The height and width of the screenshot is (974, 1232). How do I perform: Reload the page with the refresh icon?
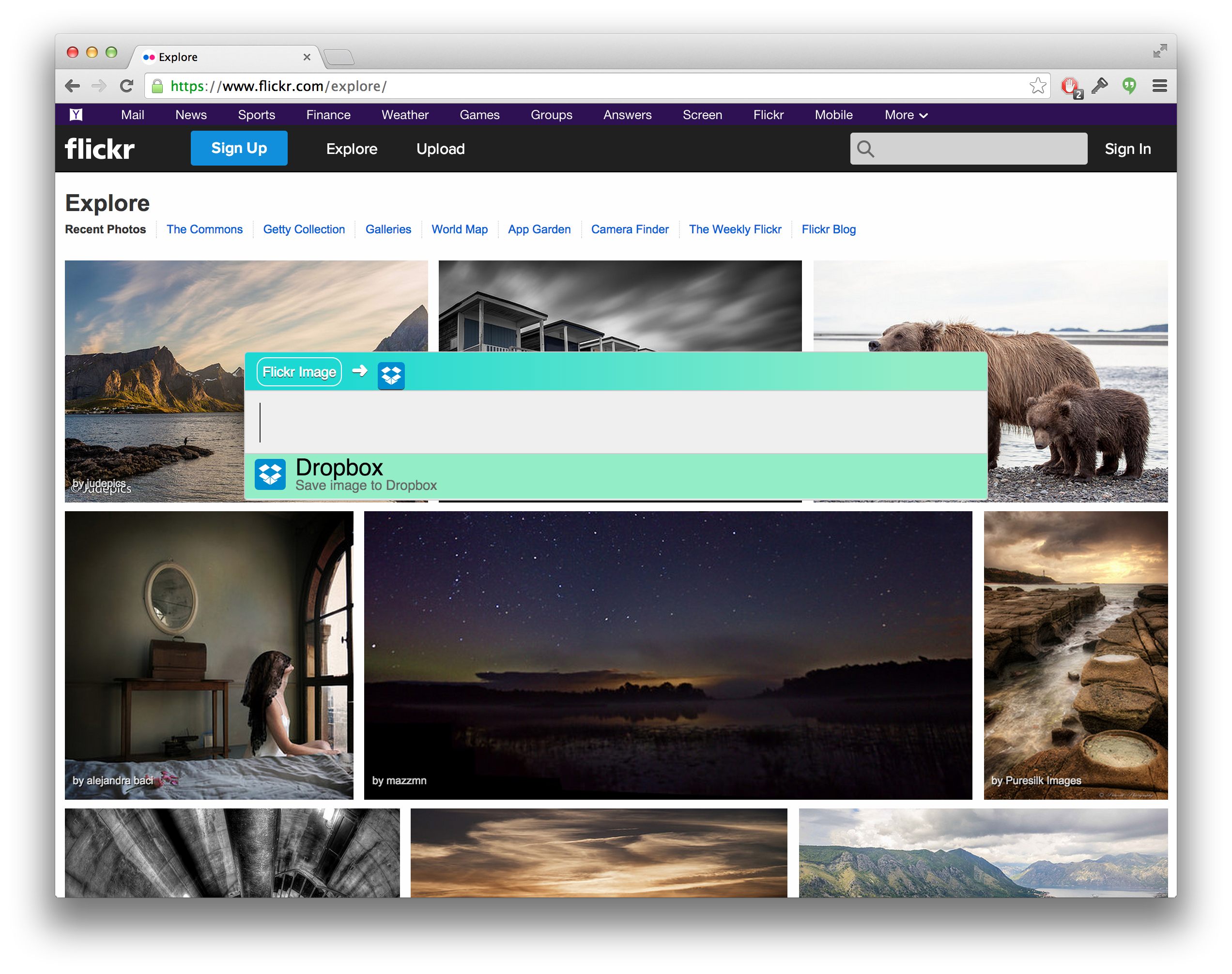pos(126,86)
